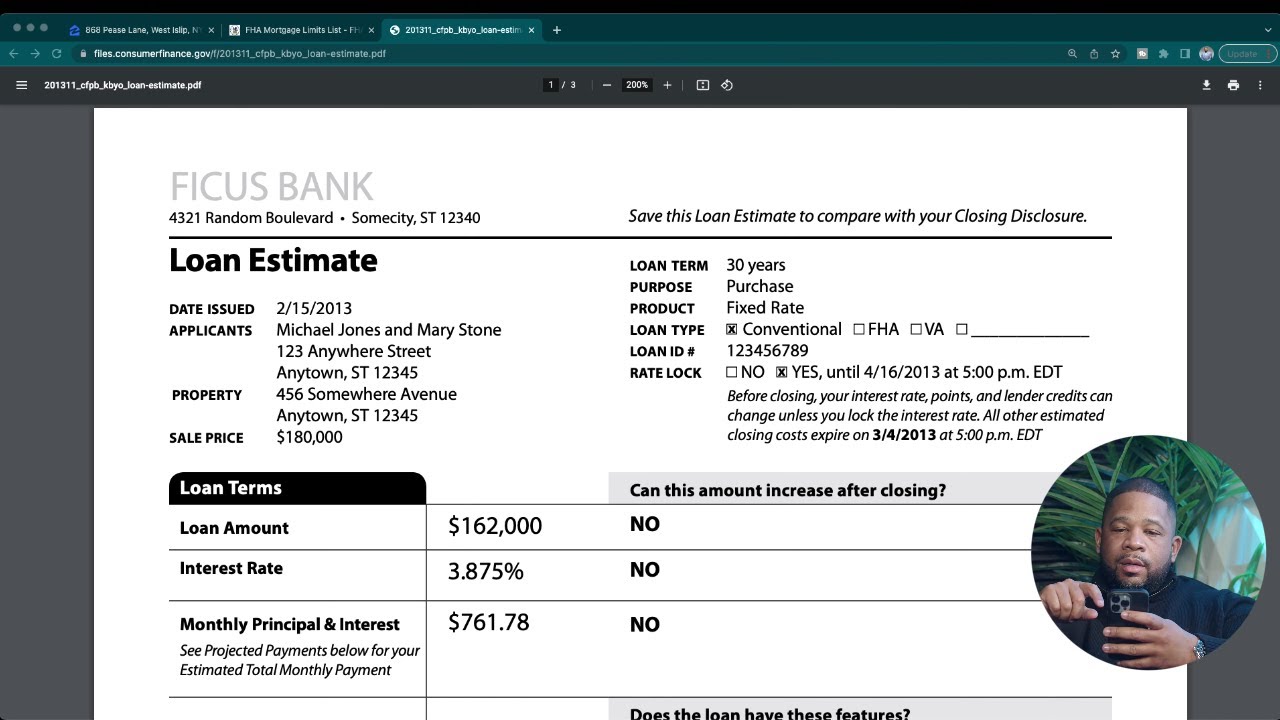The height and width of the screenshot is (720, 1280).
Task: Click the Update browser button
Action: click(1247, 53)
